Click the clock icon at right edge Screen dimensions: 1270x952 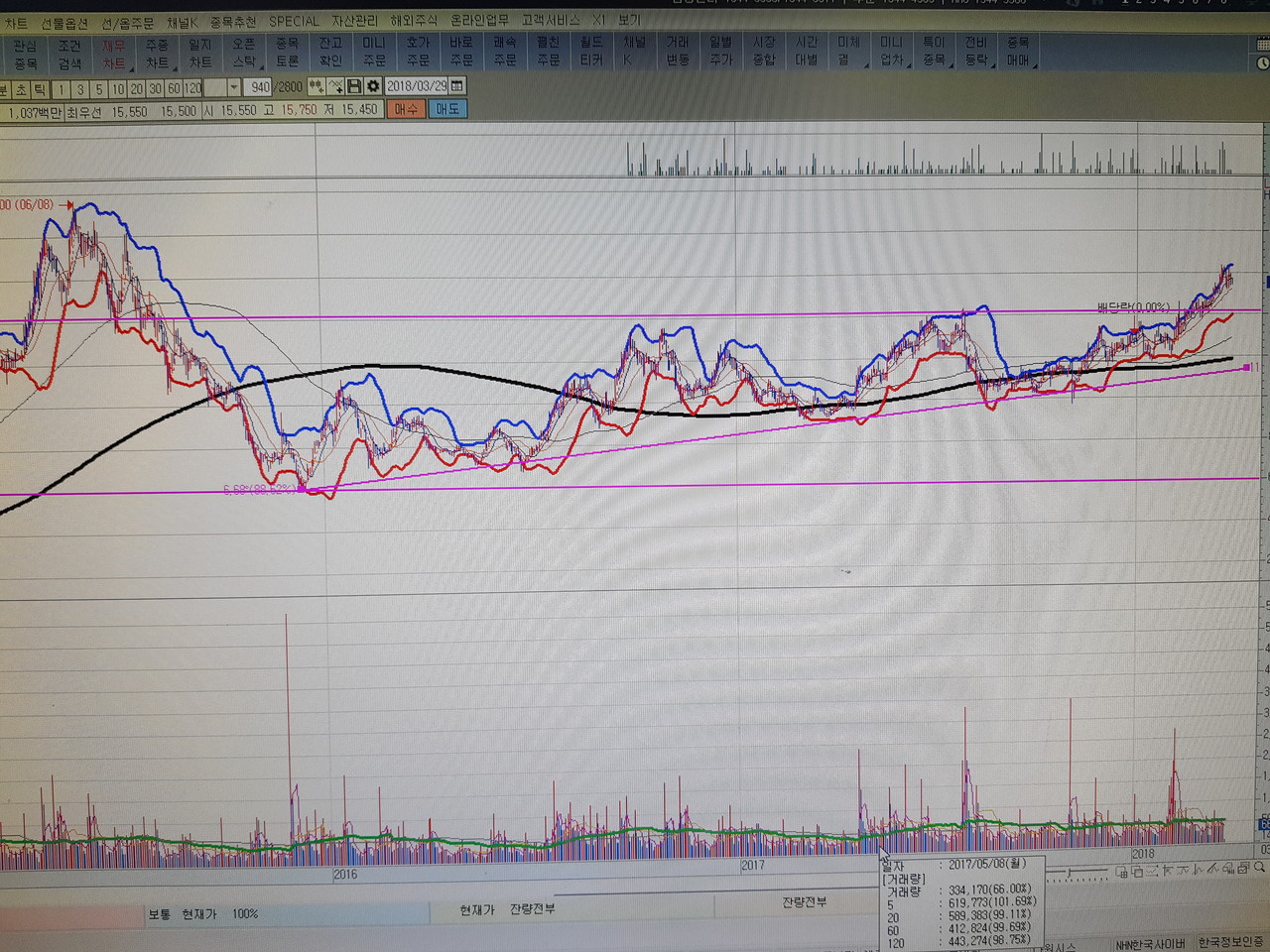tap(1262, 64)
